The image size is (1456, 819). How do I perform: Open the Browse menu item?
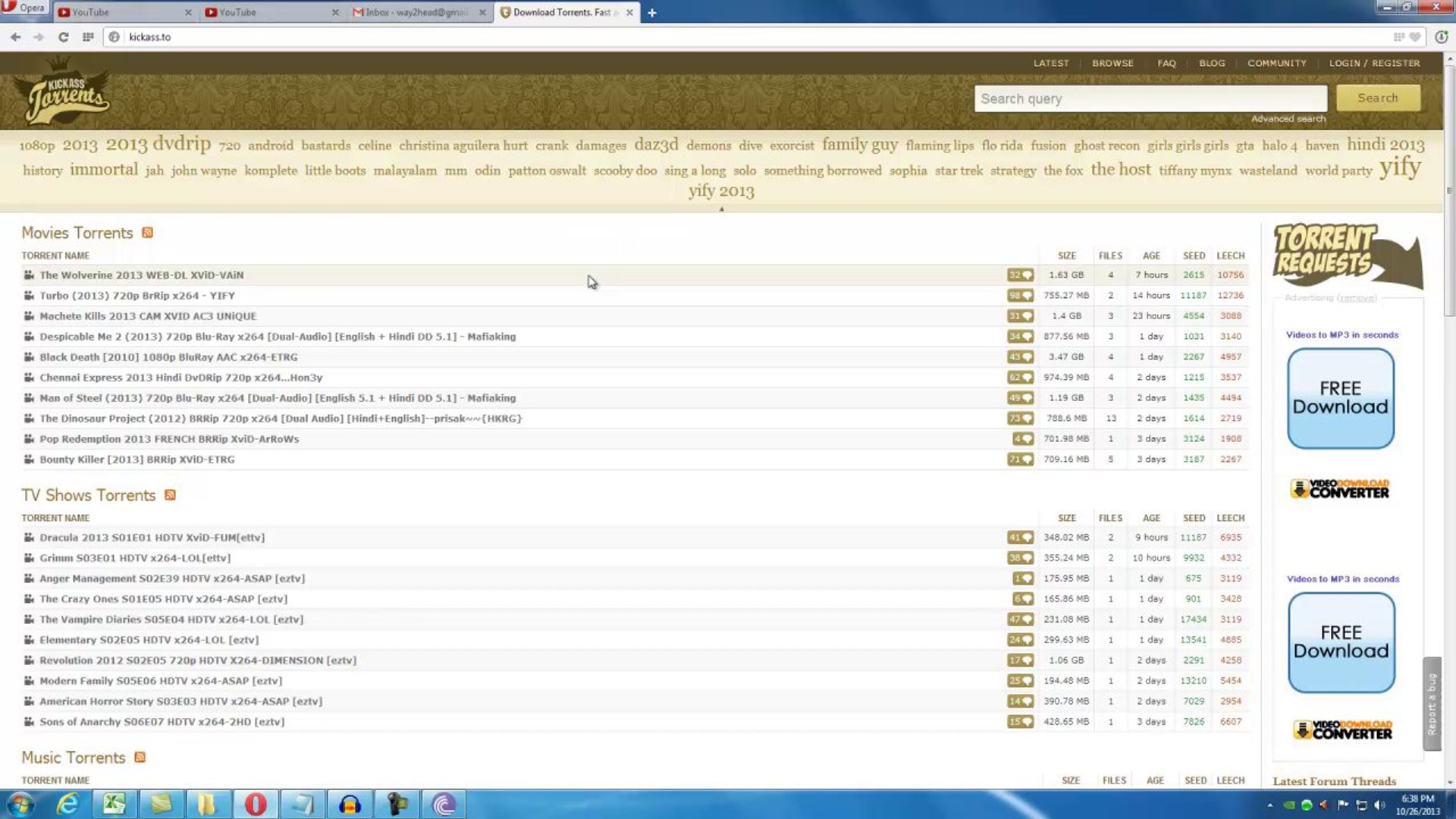1112,63
